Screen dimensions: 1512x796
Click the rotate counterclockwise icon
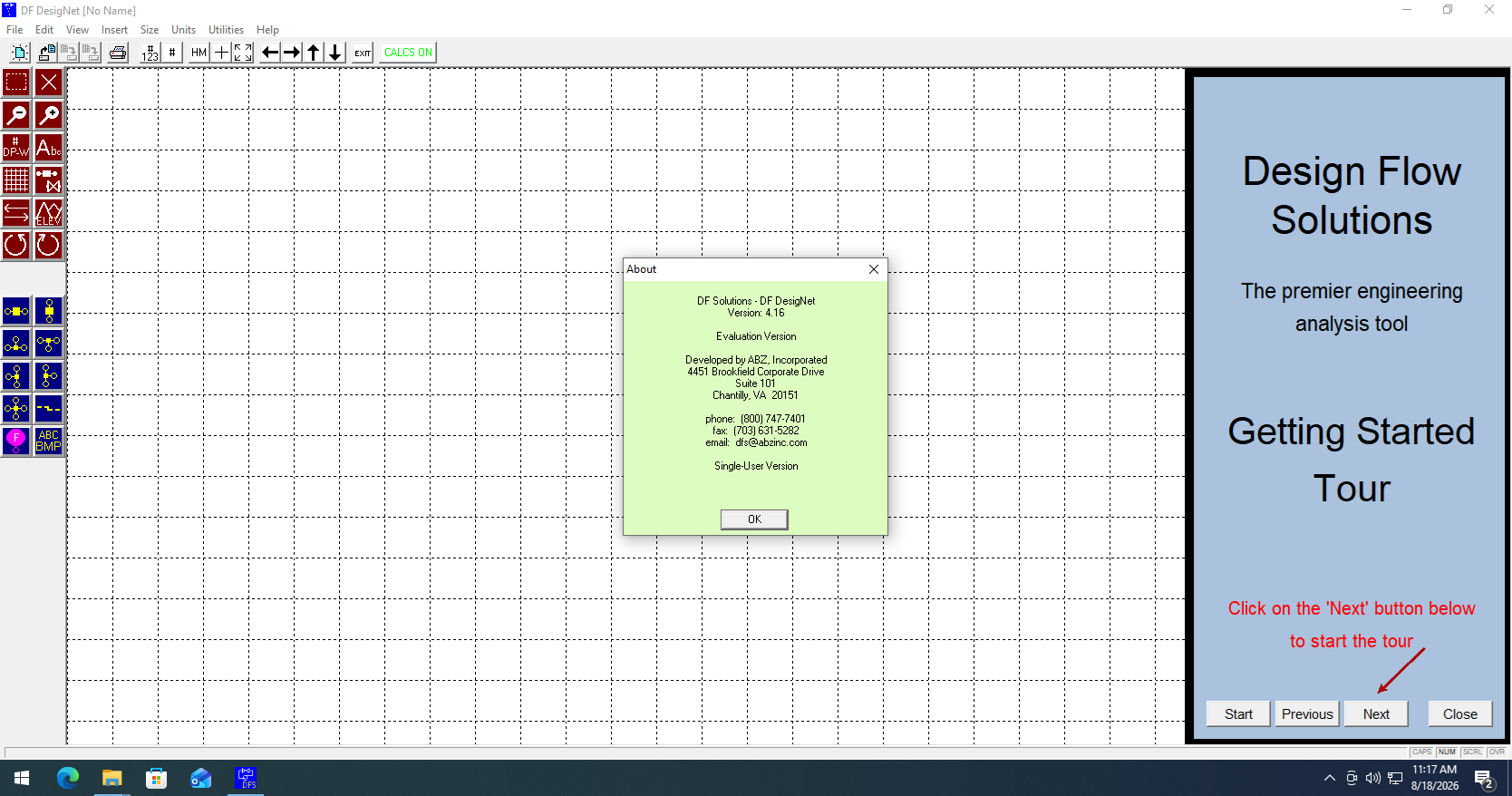16,246
